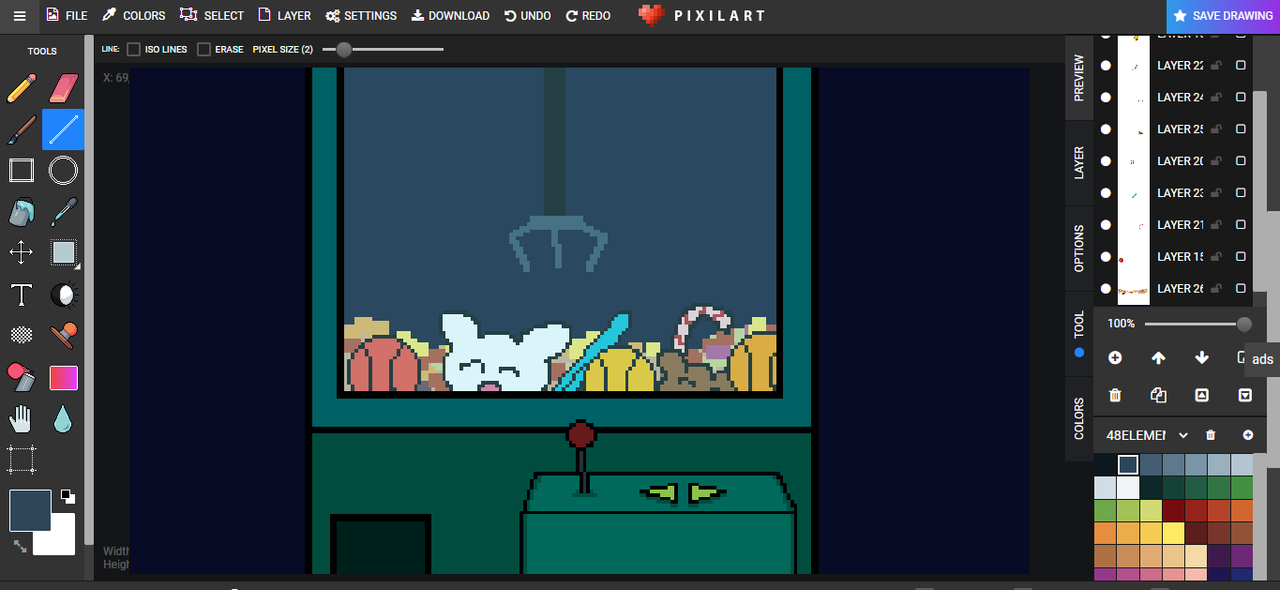Select the Stamp tool
Viewport: 1280px width, 590px height.
(x=63, y=336)
